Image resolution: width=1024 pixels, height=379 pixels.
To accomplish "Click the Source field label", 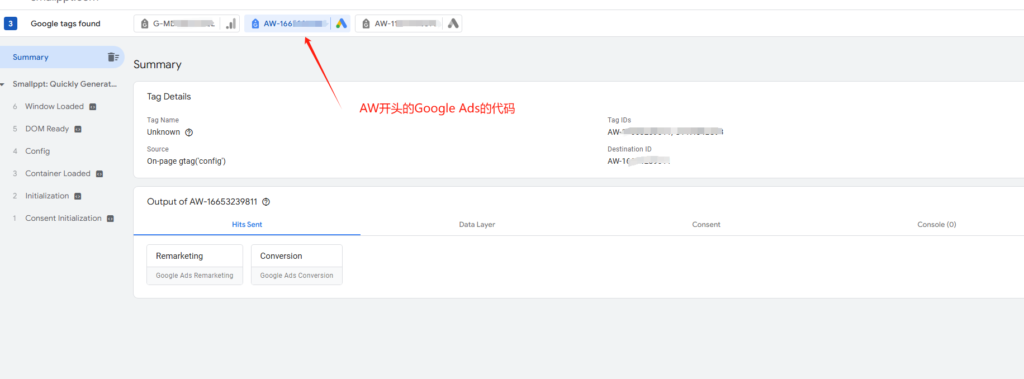I will coord(157,149).
